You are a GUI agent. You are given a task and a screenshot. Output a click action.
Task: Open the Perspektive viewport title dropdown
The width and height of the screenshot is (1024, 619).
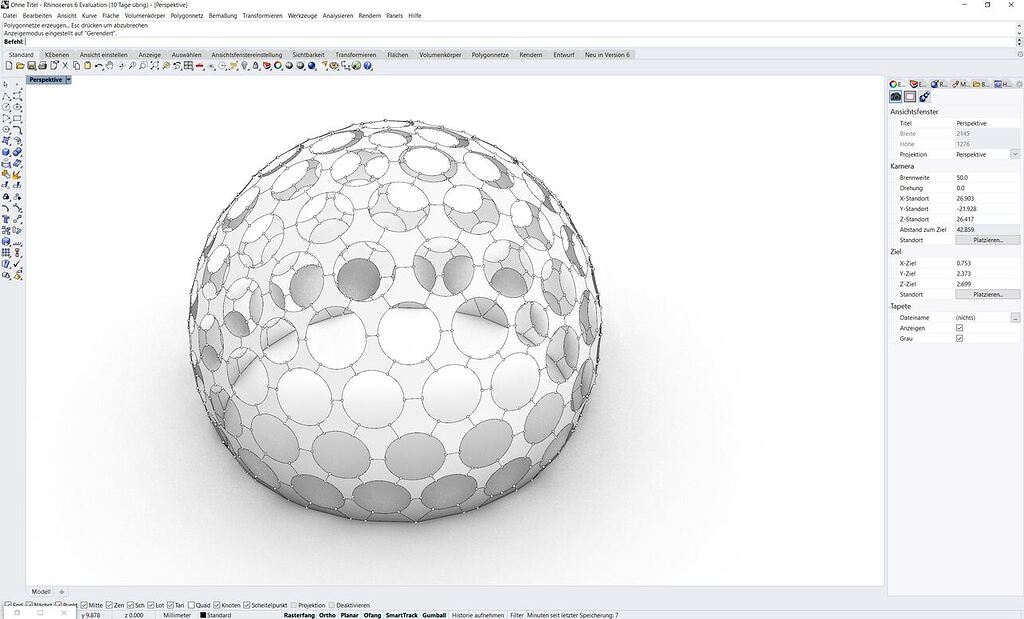pos(67,79)
